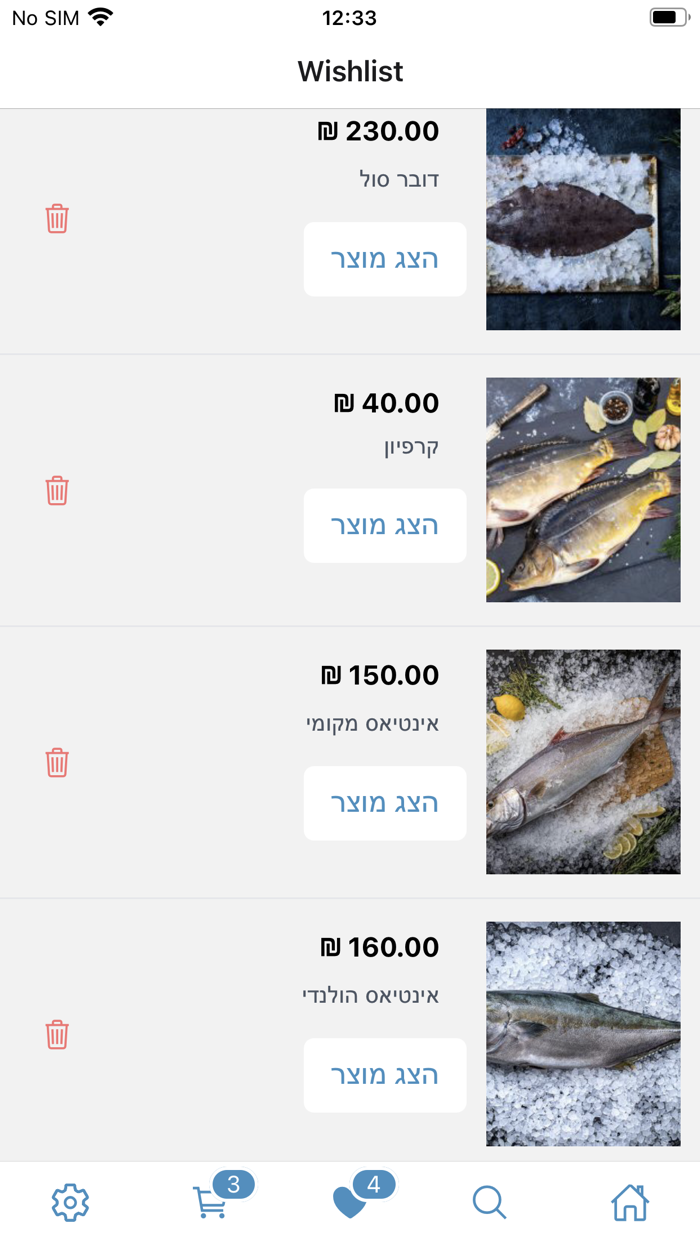Viewport: 700px width, 1244px height.
Task: Open the shopping cart icon
Action: pos(208,1202)
